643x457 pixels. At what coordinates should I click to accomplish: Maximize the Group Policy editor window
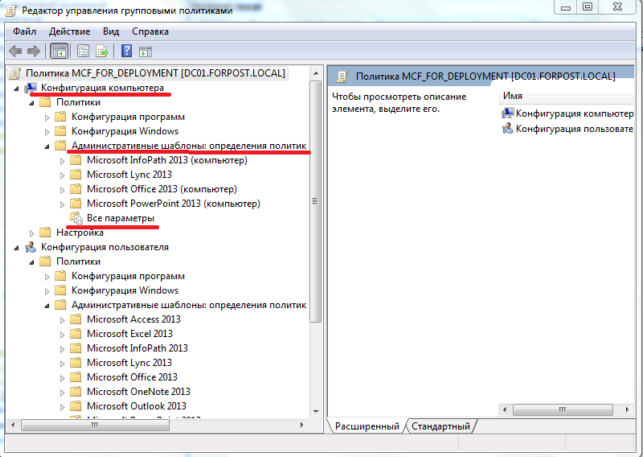[x=588, y=7]
